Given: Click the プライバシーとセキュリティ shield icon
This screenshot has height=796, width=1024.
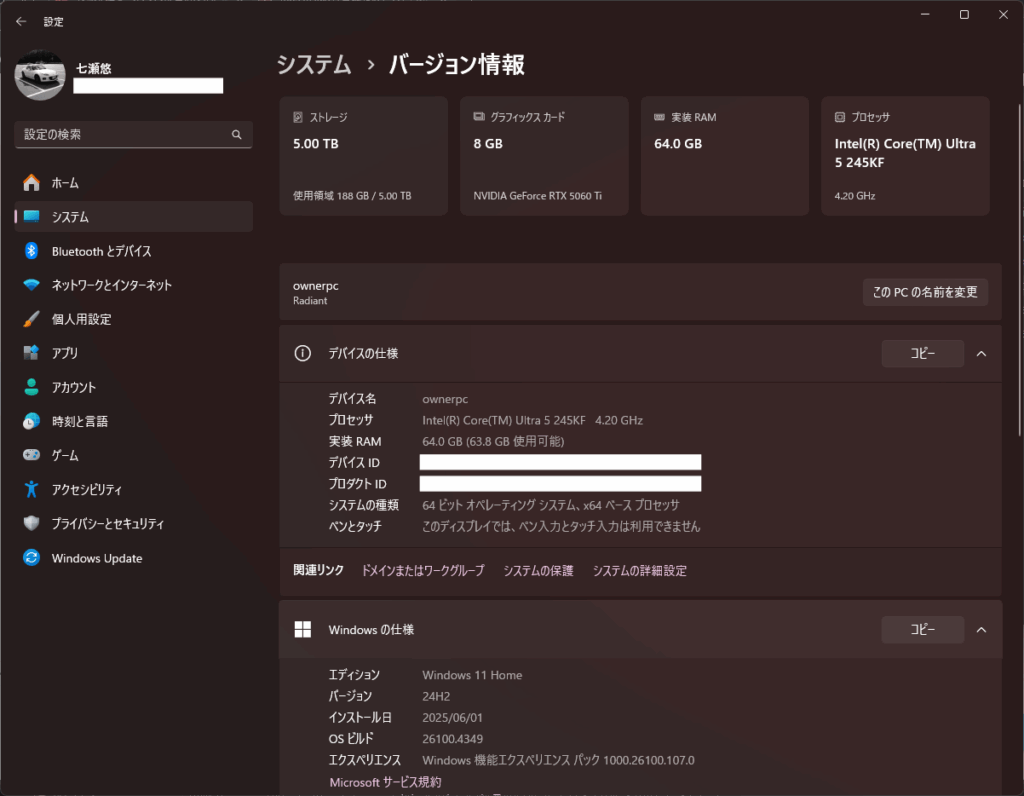Looking at the screenshot, I should click(x=31, y=523).
